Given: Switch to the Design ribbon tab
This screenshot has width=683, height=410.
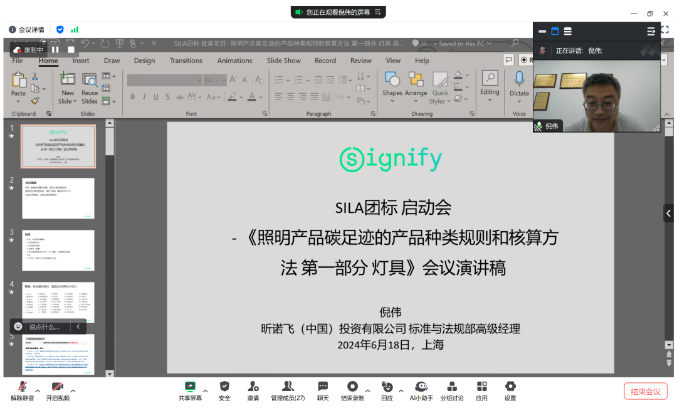Looking at the screenshot, I should (x=144, y=61).
